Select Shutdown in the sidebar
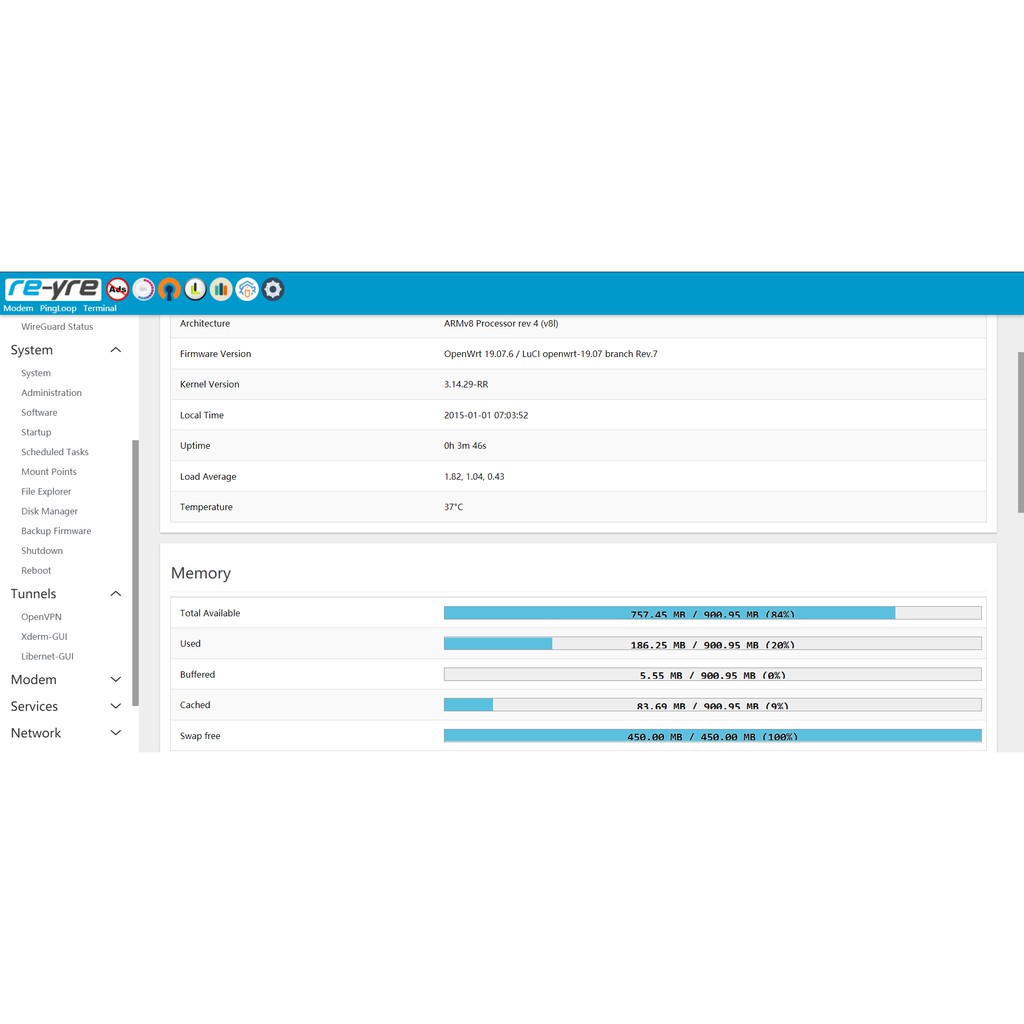This screenshot has height=1024, width=1024. [x=42, y=551]
